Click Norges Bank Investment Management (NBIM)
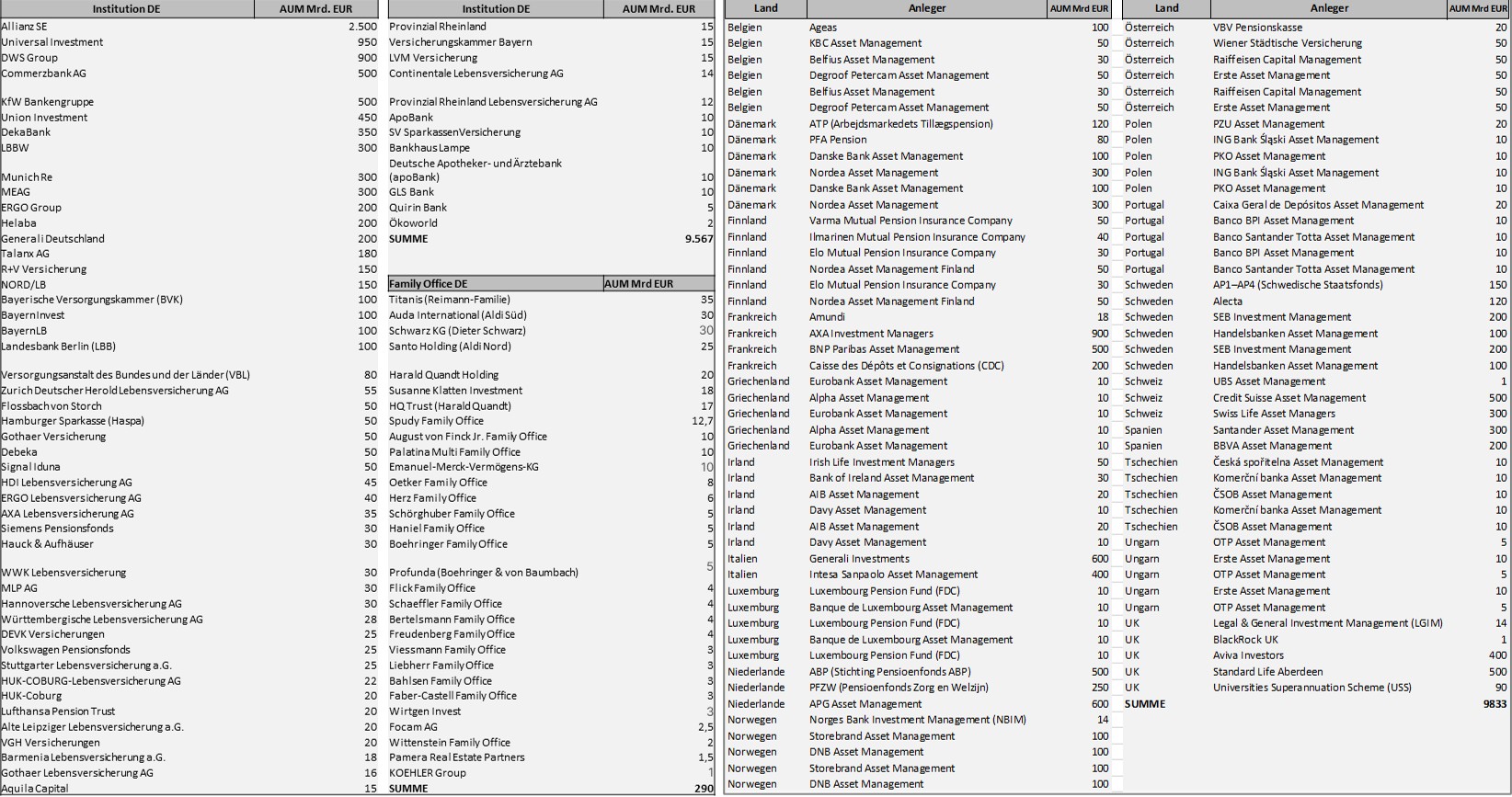 point(918,720)
